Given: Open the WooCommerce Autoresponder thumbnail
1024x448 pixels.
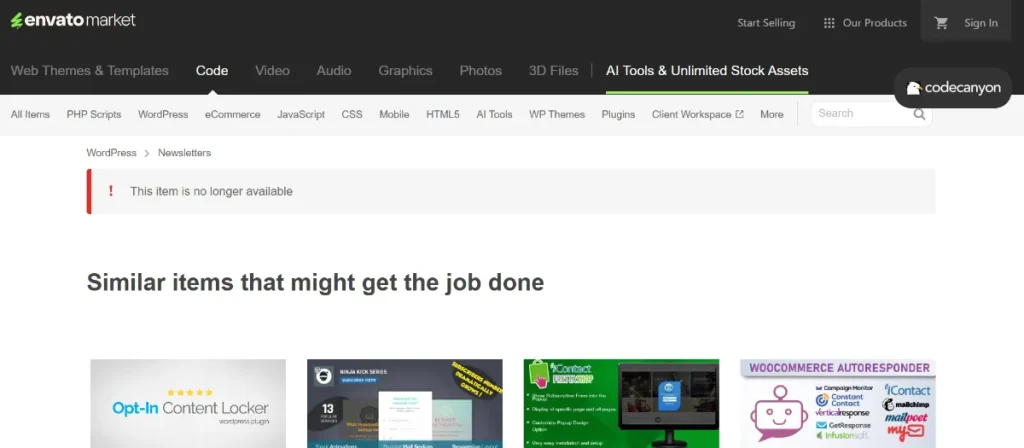Looking at the screenshot, I should (838, 404).
